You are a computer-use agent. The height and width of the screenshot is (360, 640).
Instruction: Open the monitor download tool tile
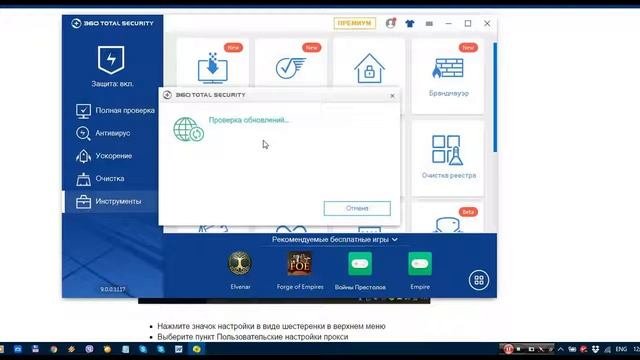coord(213,63)
